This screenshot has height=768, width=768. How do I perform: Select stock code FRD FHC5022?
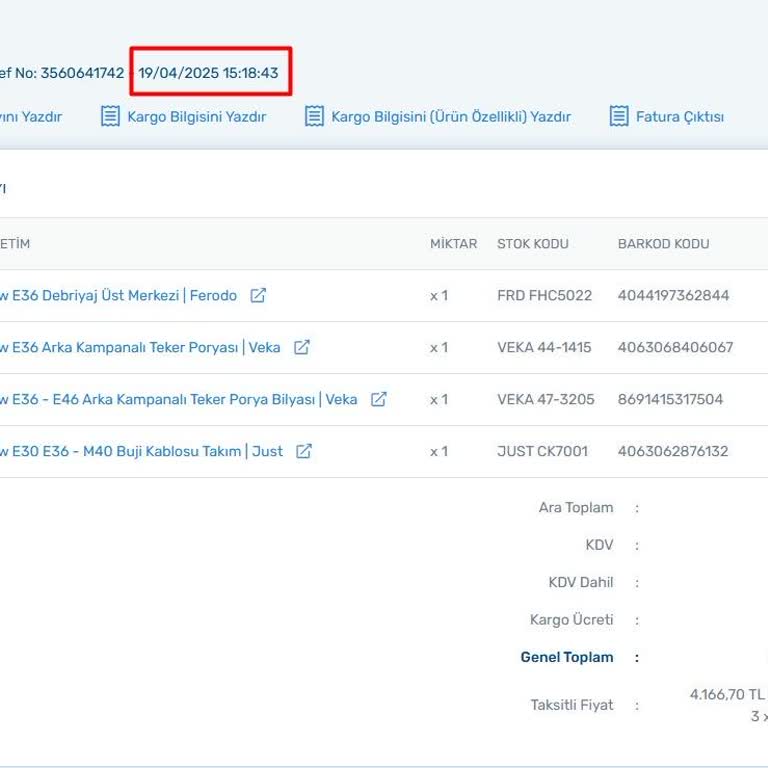(x=544, y=296)
